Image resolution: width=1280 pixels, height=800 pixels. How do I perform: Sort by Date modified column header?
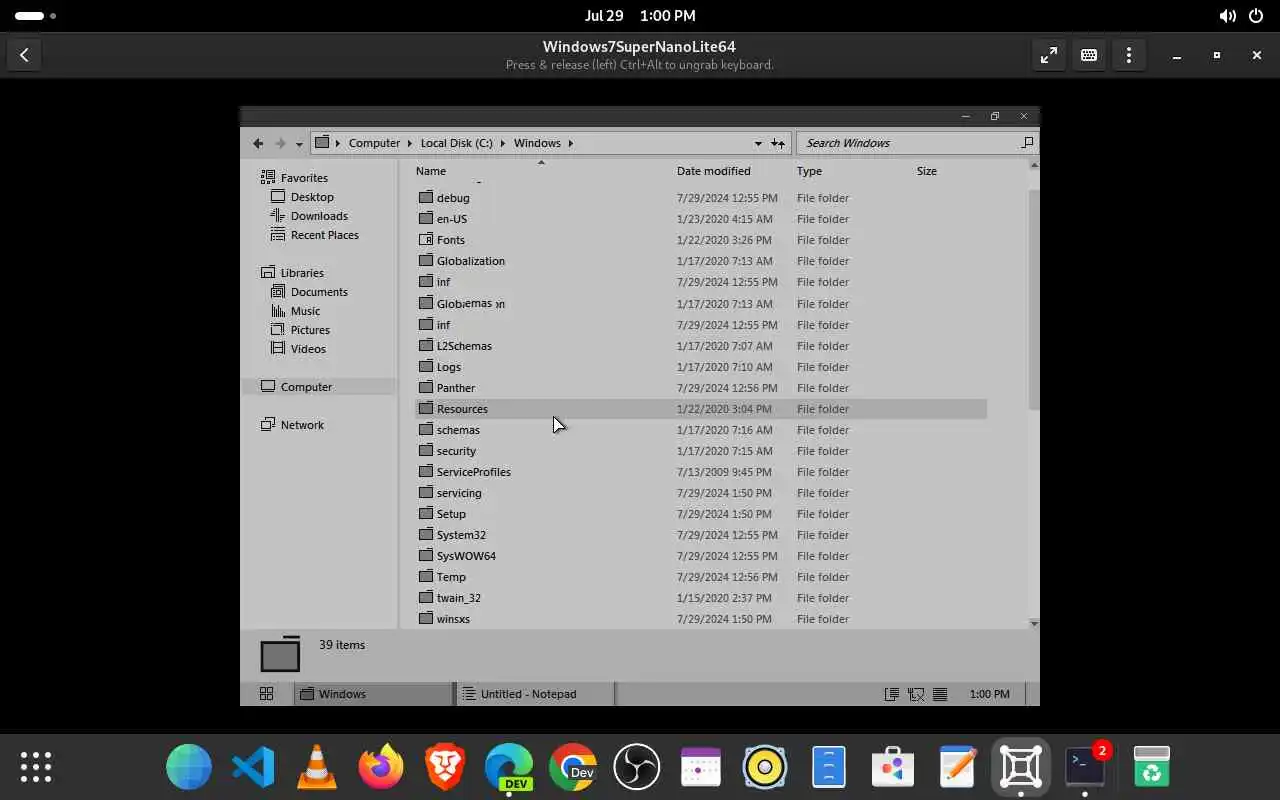(x=713, y=171)
